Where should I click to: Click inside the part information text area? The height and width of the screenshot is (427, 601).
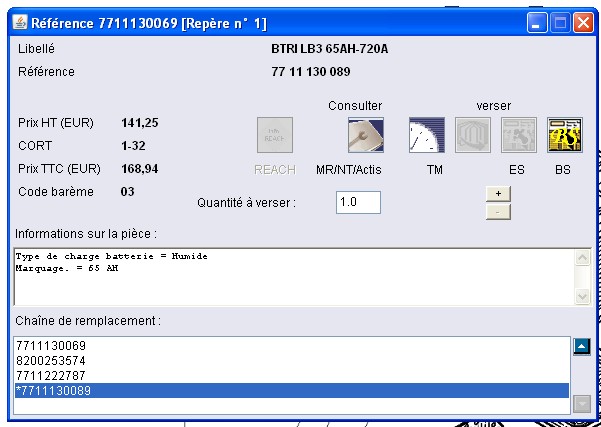[x=290, y=277]
